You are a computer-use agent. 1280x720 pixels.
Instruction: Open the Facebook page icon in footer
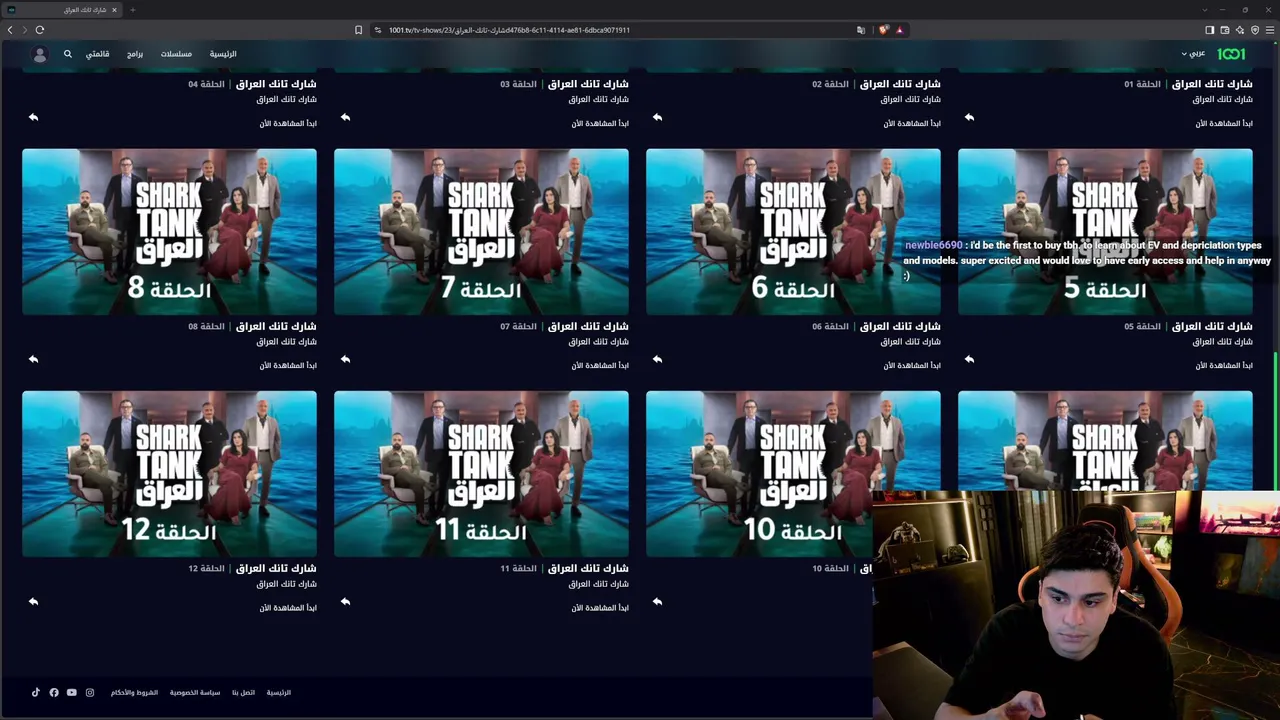54,692
